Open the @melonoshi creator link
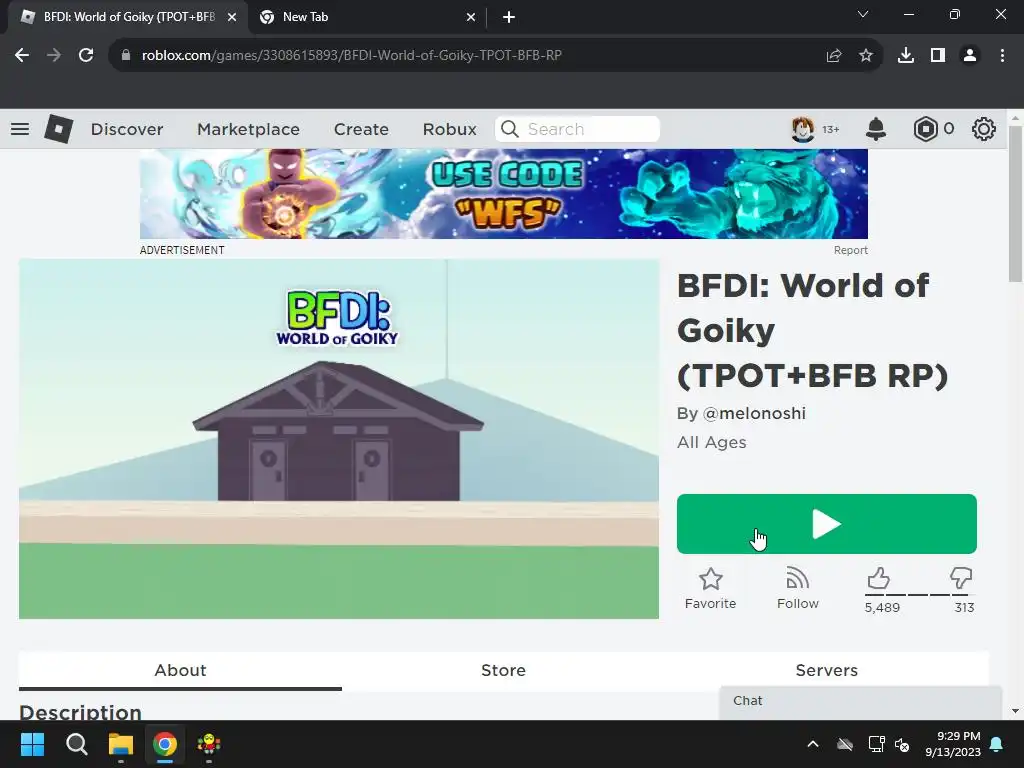1024x768 pixels. tap(754, 413)
